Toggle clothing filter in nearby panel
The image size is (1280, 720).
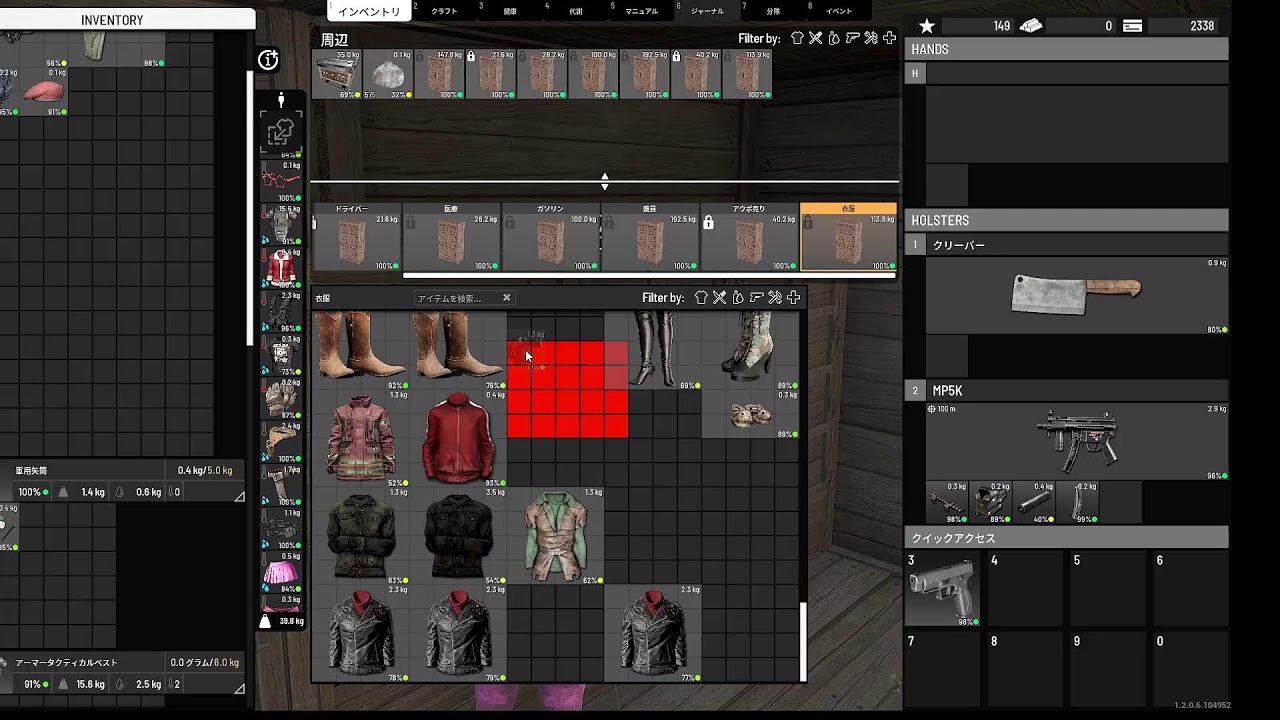(797, 38)
